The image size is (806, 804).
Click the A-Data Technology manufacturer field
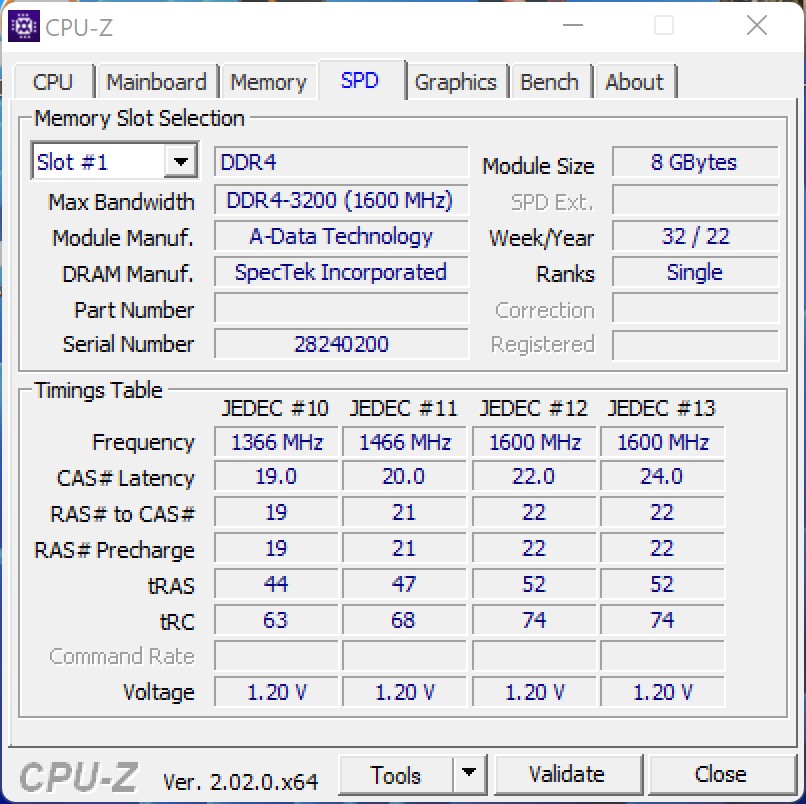(340, 237)
